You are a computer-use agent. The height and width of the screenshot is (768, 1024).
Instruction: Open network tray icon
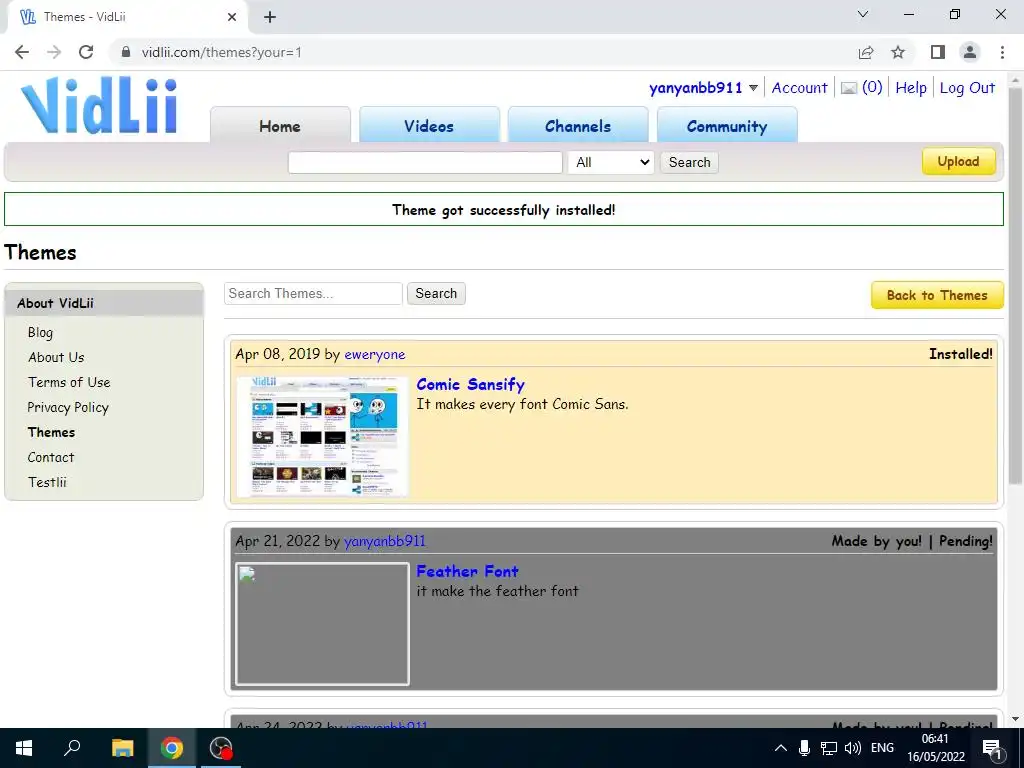coord(829,748)
